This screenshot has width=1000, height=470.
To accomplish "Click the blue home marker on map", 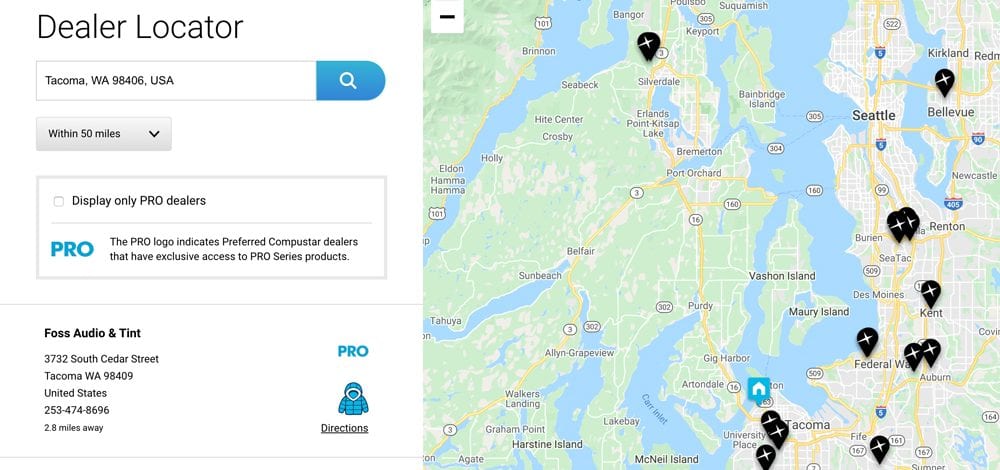I will click(758, 389).
